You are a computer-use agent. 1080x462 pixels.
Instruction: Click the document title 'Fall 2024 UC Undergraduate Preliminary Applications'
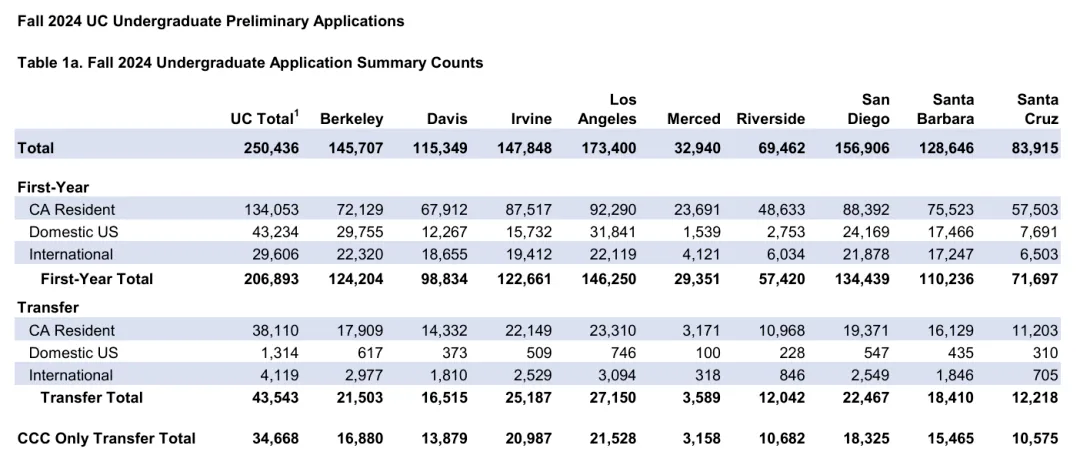[211, 20]
